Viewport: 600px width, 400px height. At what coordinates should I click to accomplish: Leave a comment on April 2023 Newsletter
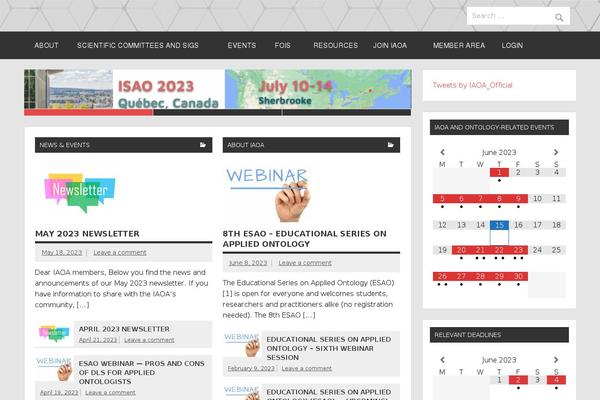(x=149, y=340)
